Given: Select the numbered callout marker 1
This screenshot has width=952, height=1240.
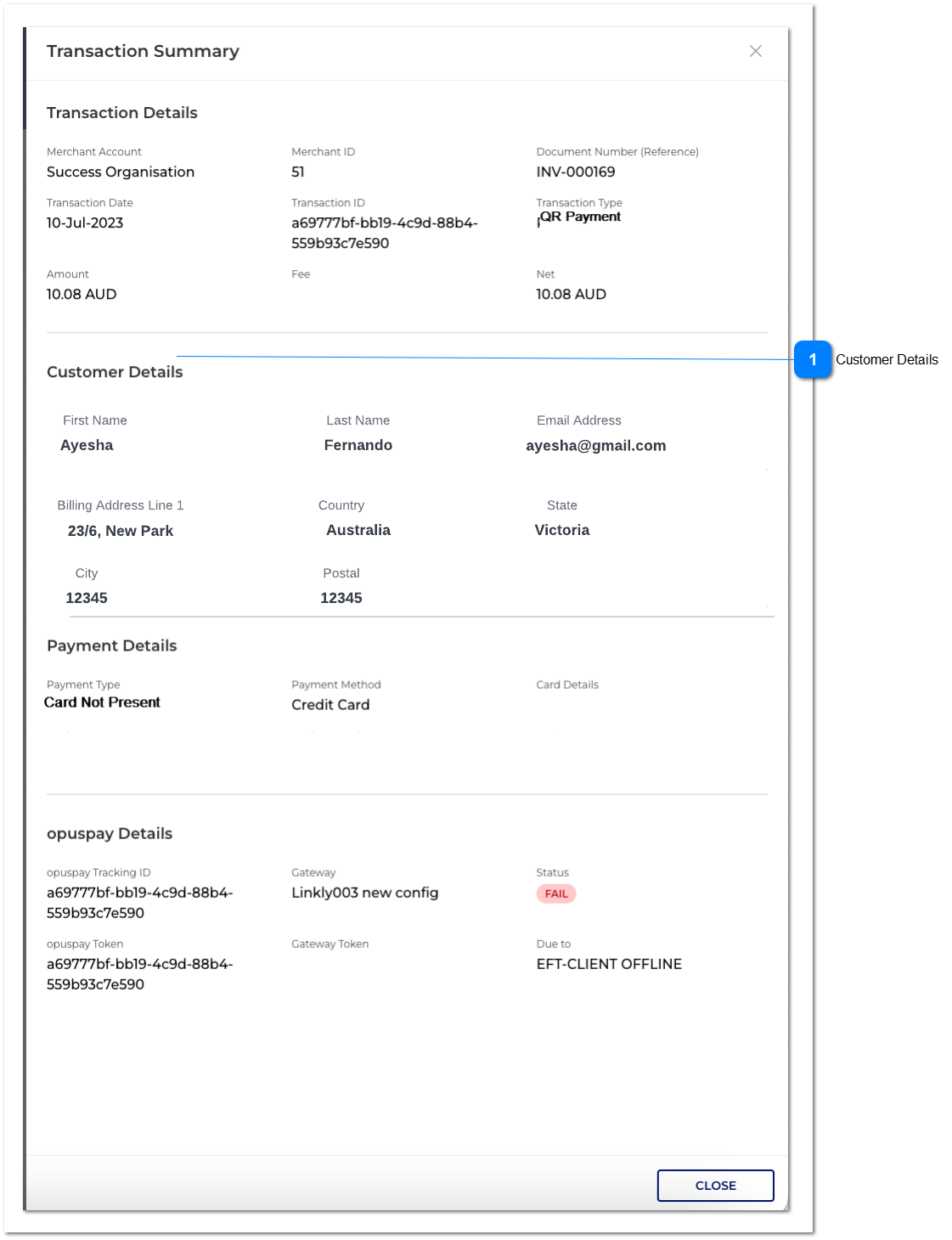Looking at the screenshot, I should [x=814, y=360].
